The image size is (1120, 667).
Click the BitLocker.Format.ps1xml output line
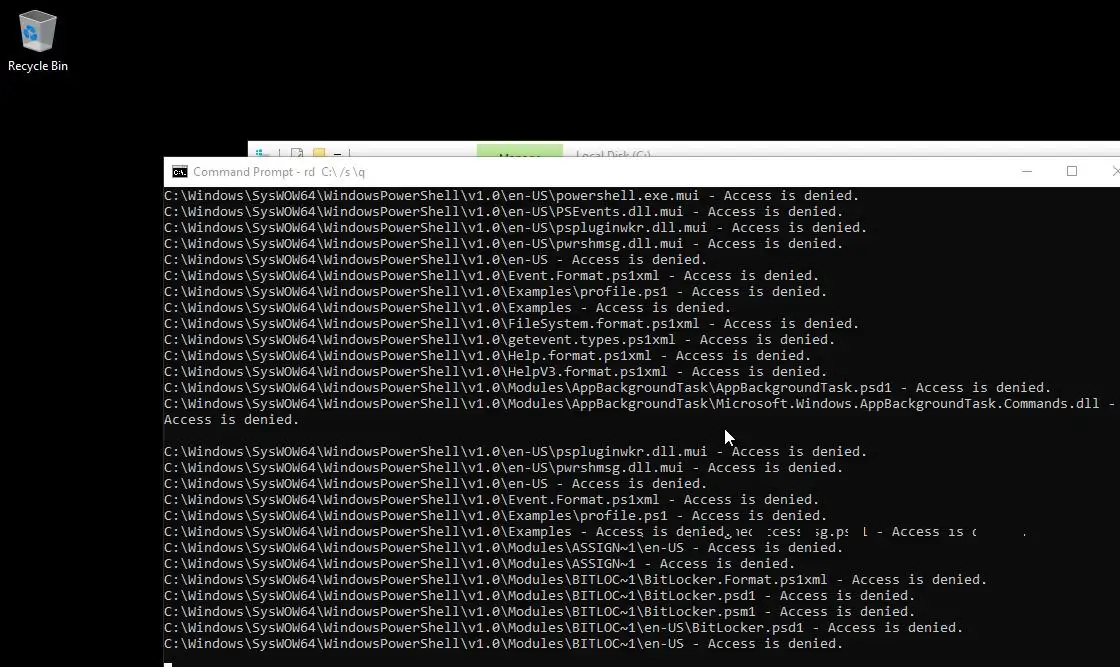[x=576, y=580]
